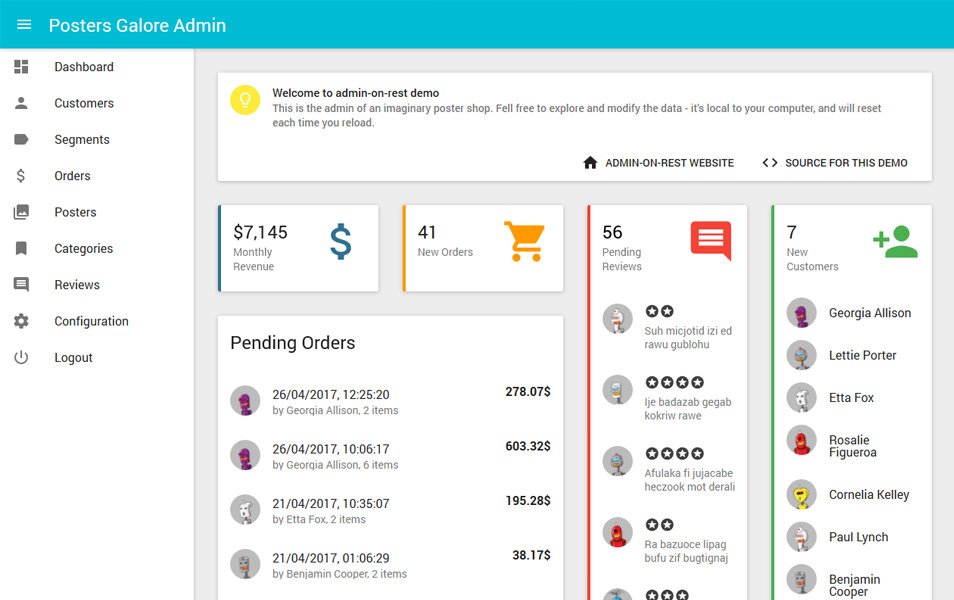Click the Posters image collection icon
Screen dimensions: 954x600
[x=21, y=212]
